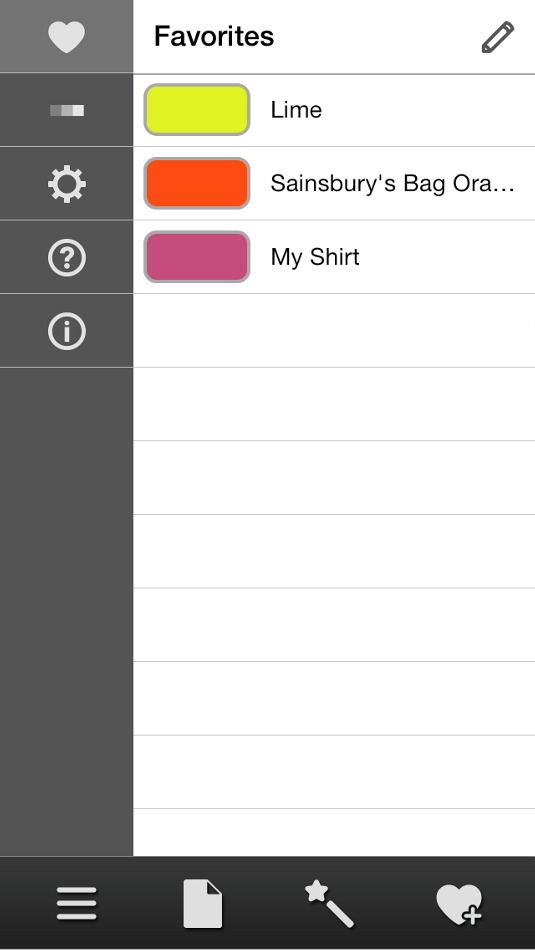Open the Lime favorite entry label

296,110
